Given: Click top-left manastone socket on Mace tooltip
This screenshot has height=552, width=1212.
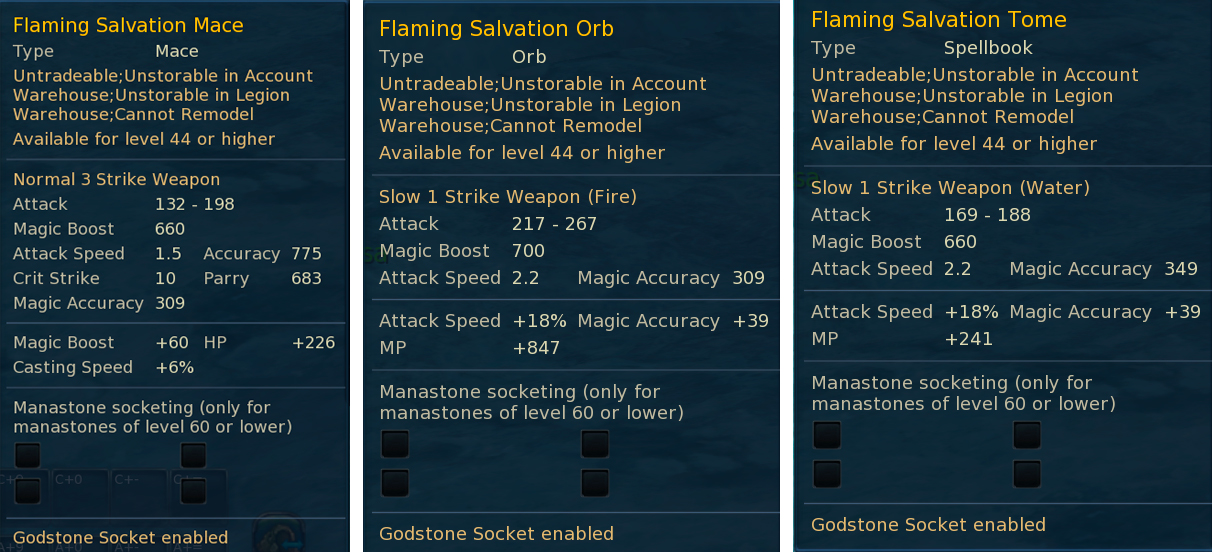Looking at the screenshot, I should (x=28, y=456).
